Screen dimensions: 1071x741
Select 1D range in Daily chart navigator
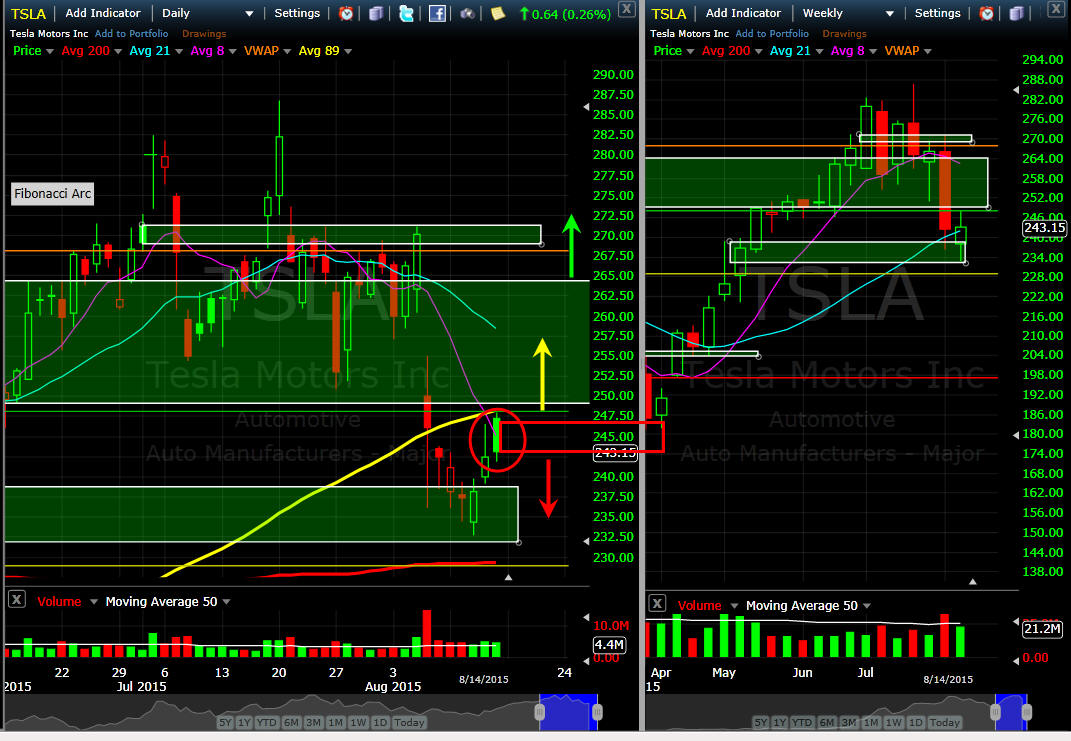(380, 723)
